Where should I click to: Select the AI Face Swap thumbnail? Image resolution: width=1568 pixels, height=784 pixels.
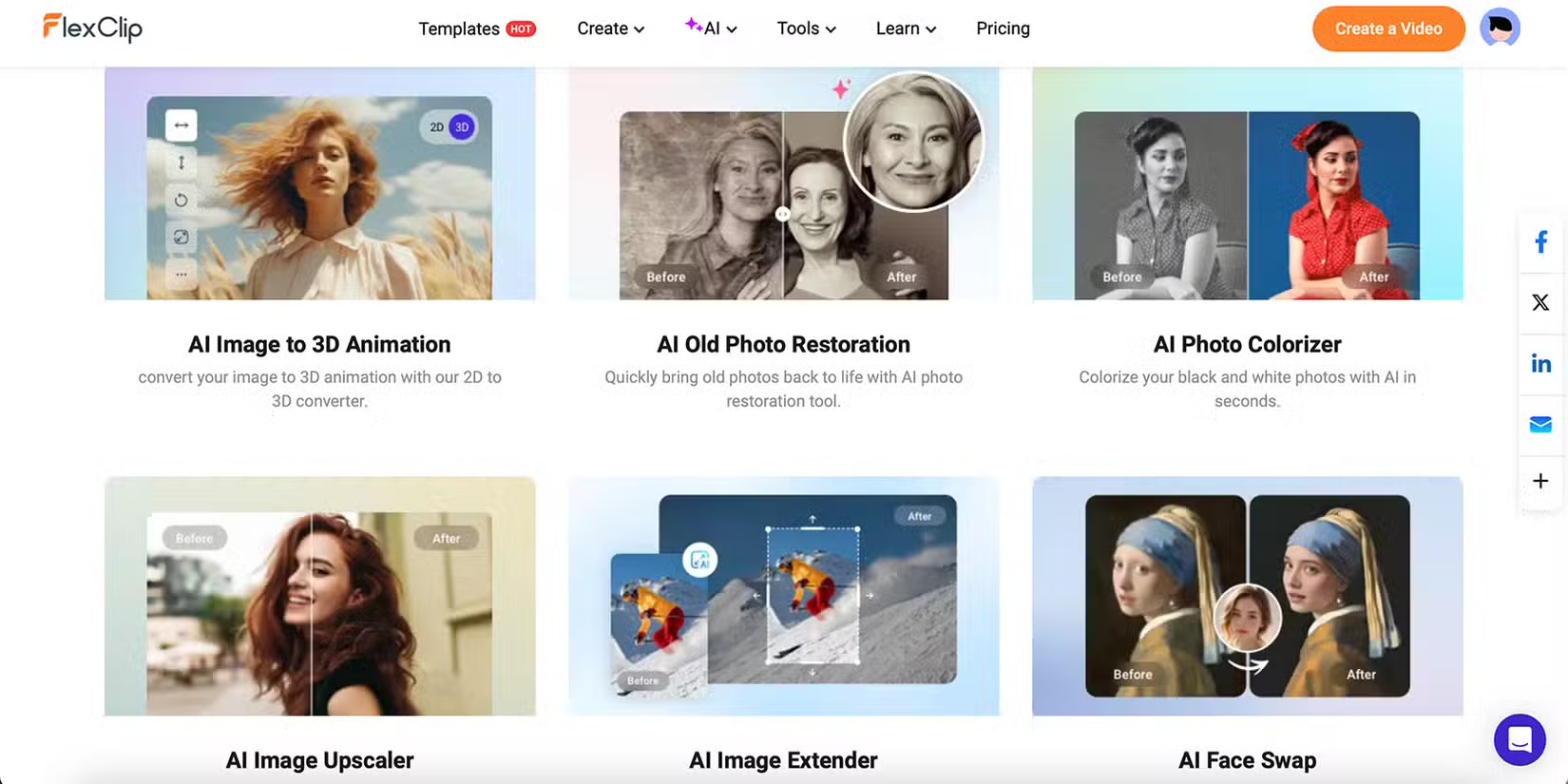click(1247, 596)
